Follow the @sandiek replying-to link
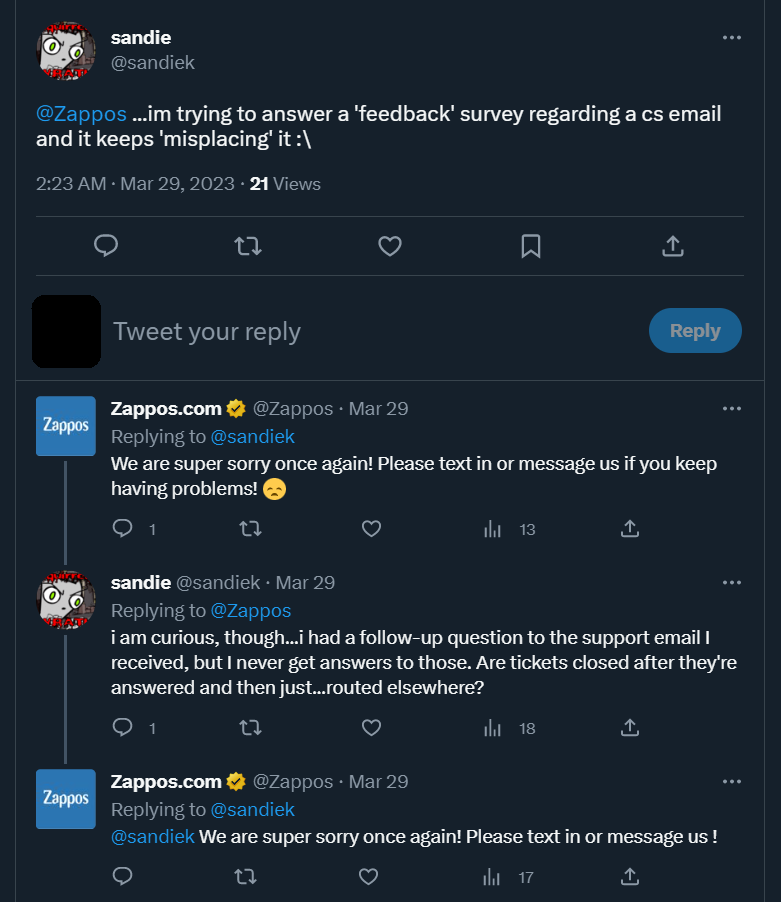This screenshot has width=781, height=902. tap(253, 436)
